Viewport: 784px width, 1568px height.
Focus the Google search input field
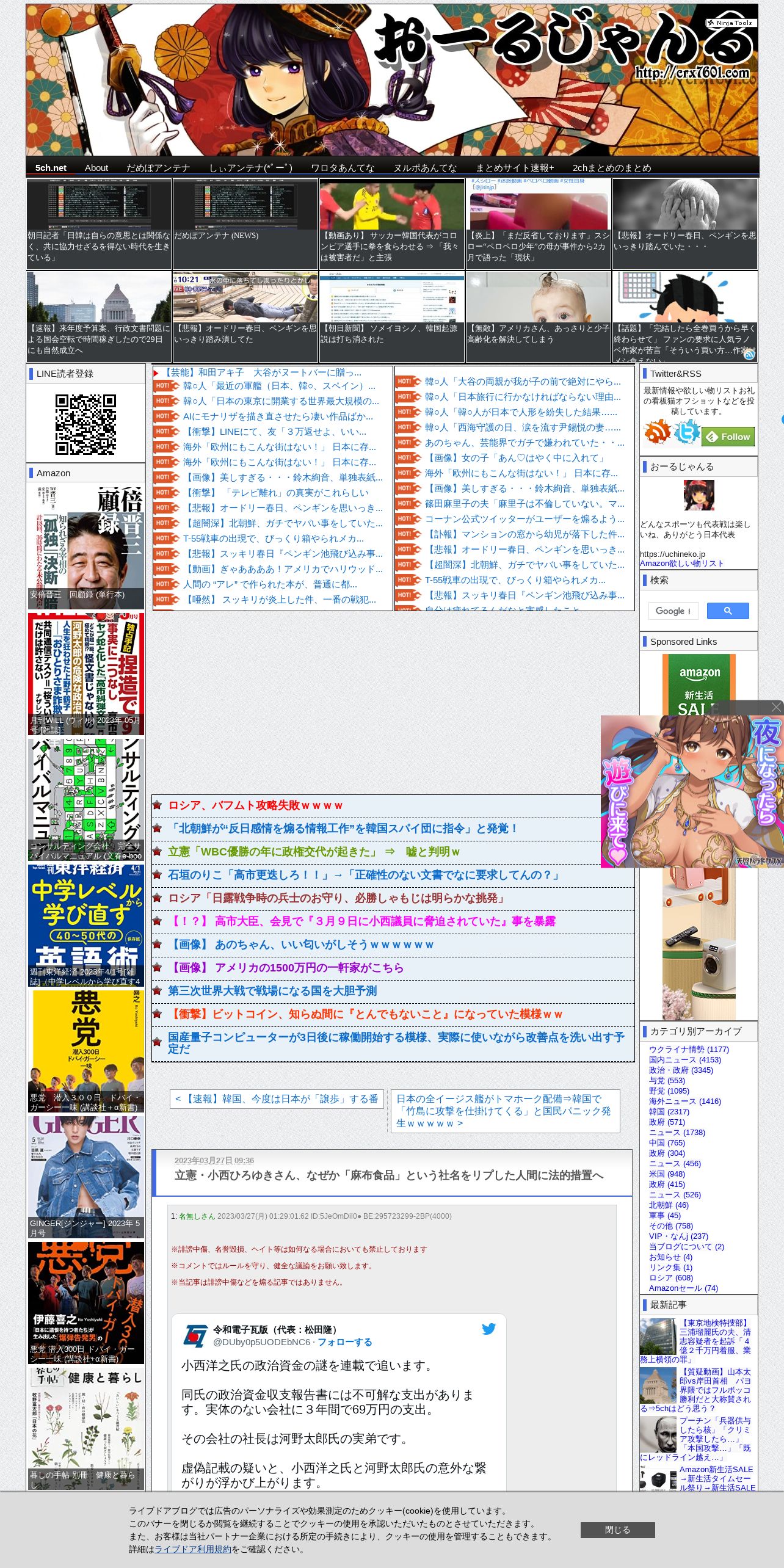coord(673,611)
